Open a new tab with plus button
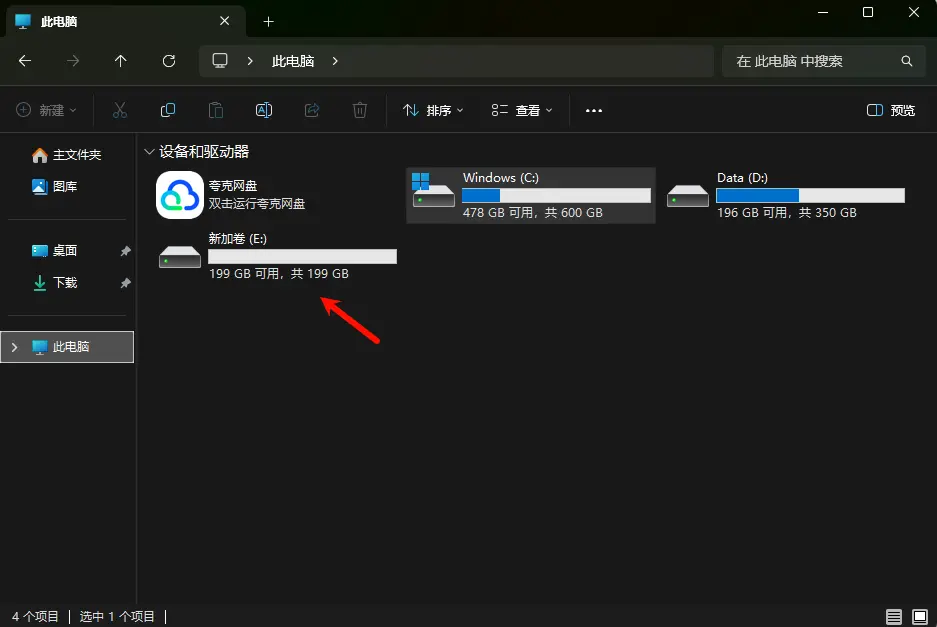Screen dimensions: 937x627 (x=268, y=21)
